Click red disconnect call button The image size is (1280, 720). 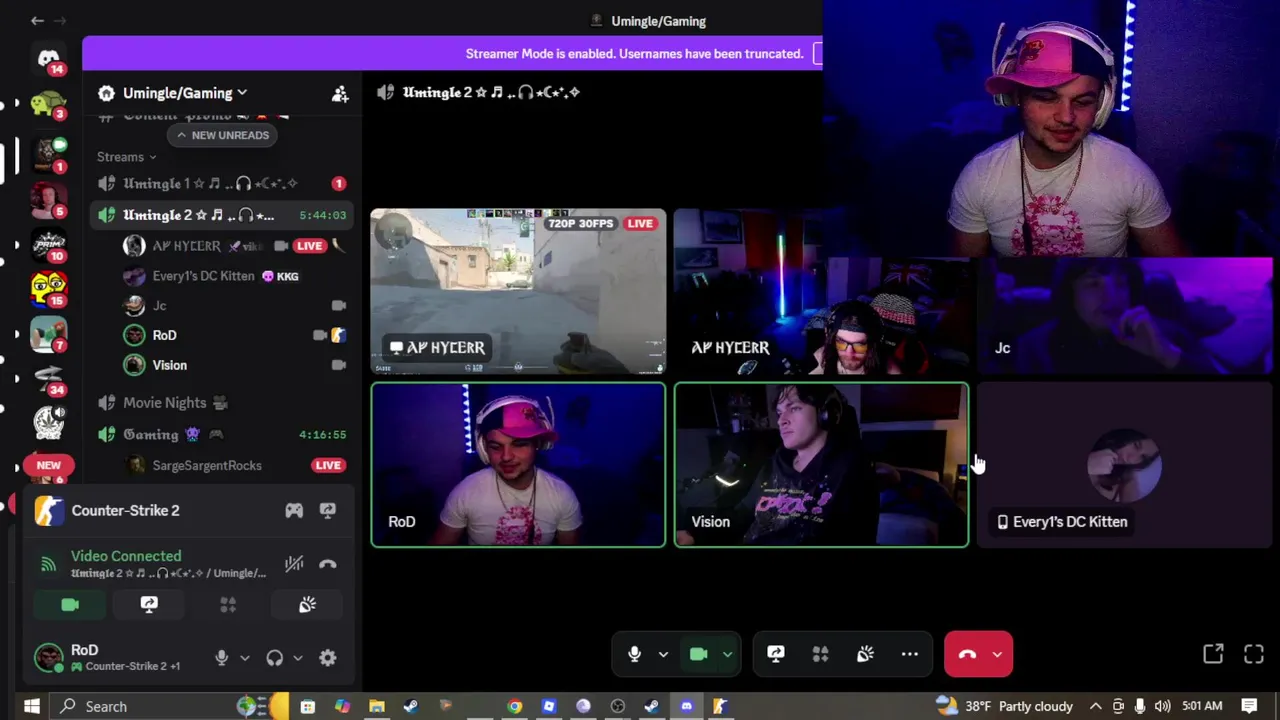(x=966, y=654)
